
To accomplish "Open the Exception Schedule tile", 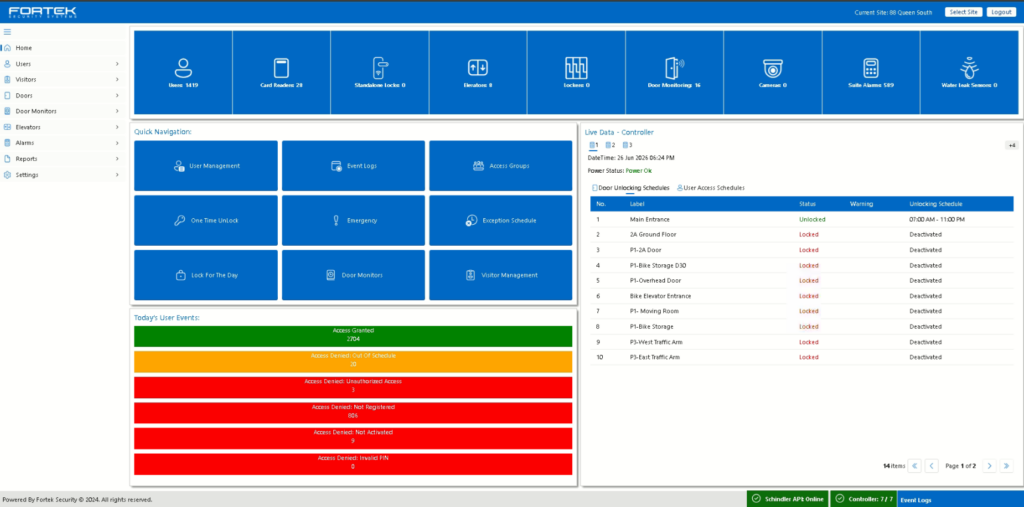I will tap(500, 220).
